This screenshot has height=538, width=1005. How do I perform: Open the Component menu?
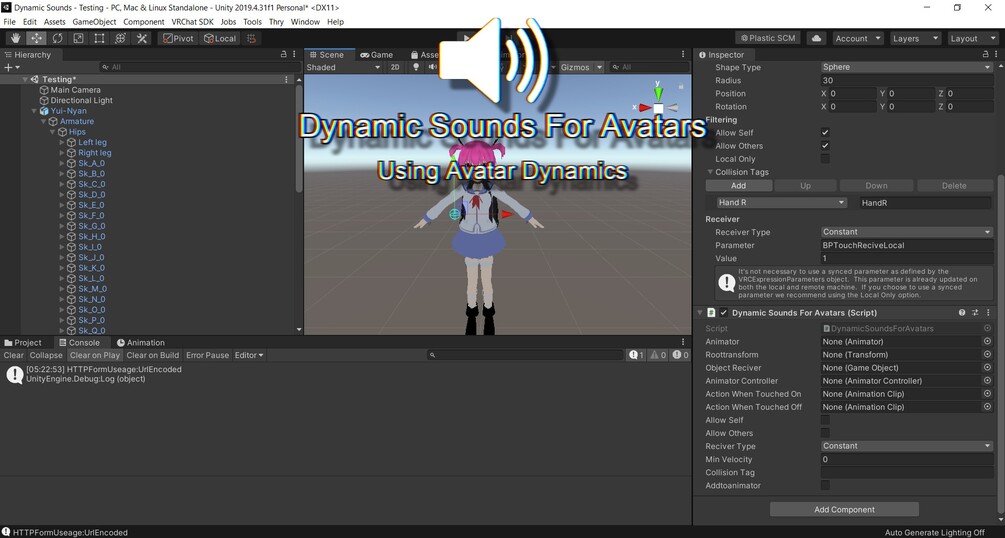[x=144, y=22]
